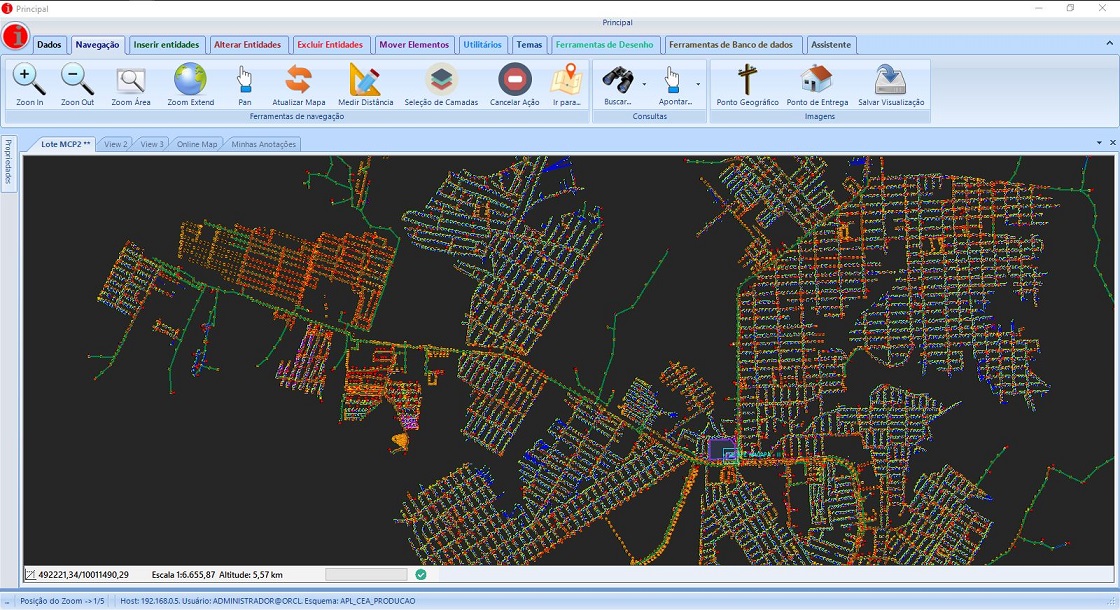
Task: Click Salvar Visualização icon
Action: [890, 80]
